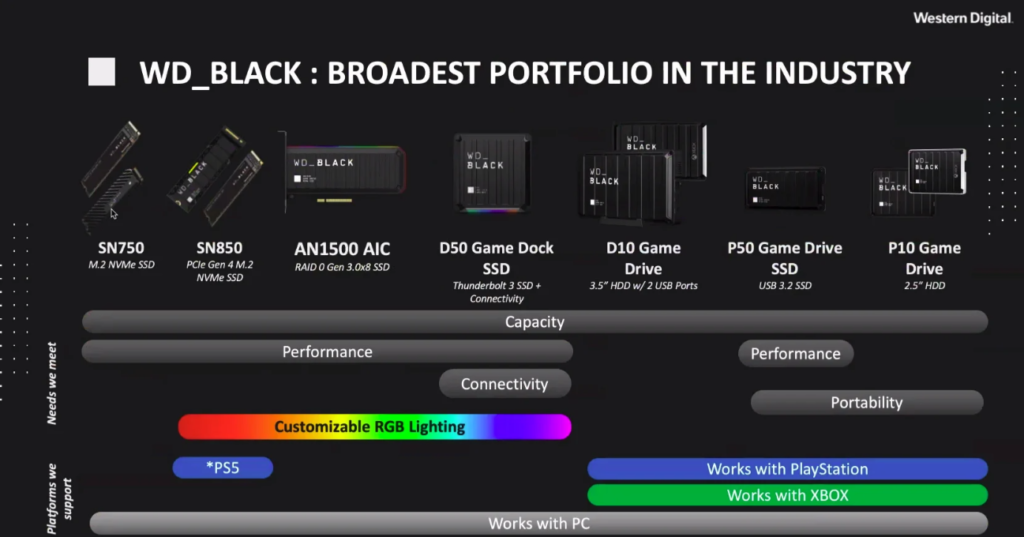The image size is (1024, 537).
Task: Click the D10 Game Drive name
Action: [x=643, y=258]
